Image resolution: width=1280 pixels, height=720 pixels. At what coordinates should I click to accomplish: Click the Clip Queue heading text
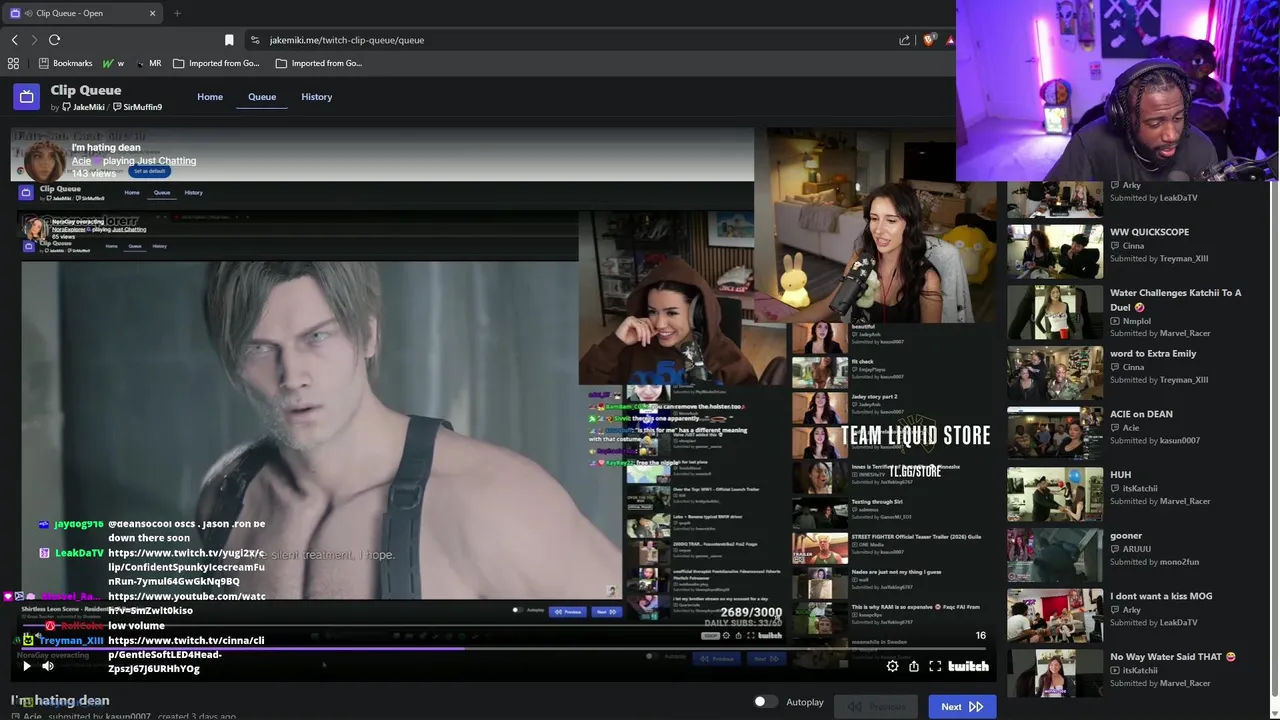point(86,90)
